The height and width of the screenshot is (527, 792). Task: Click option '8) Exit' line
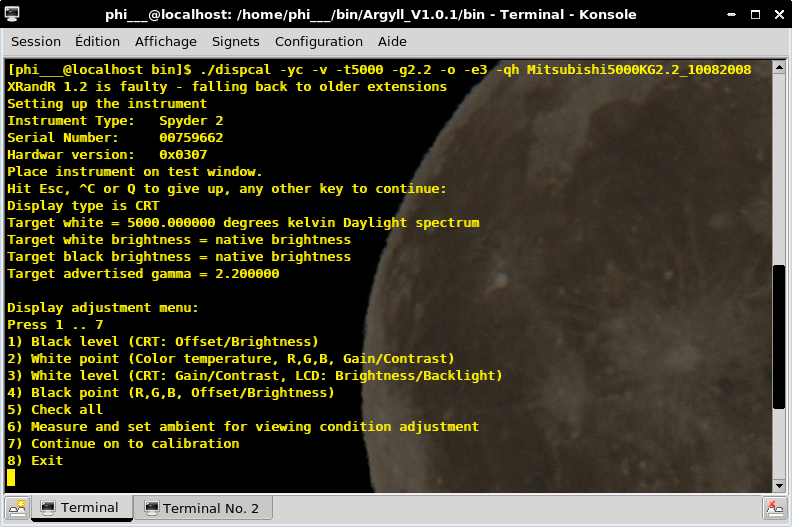click(x=35, y=461)
